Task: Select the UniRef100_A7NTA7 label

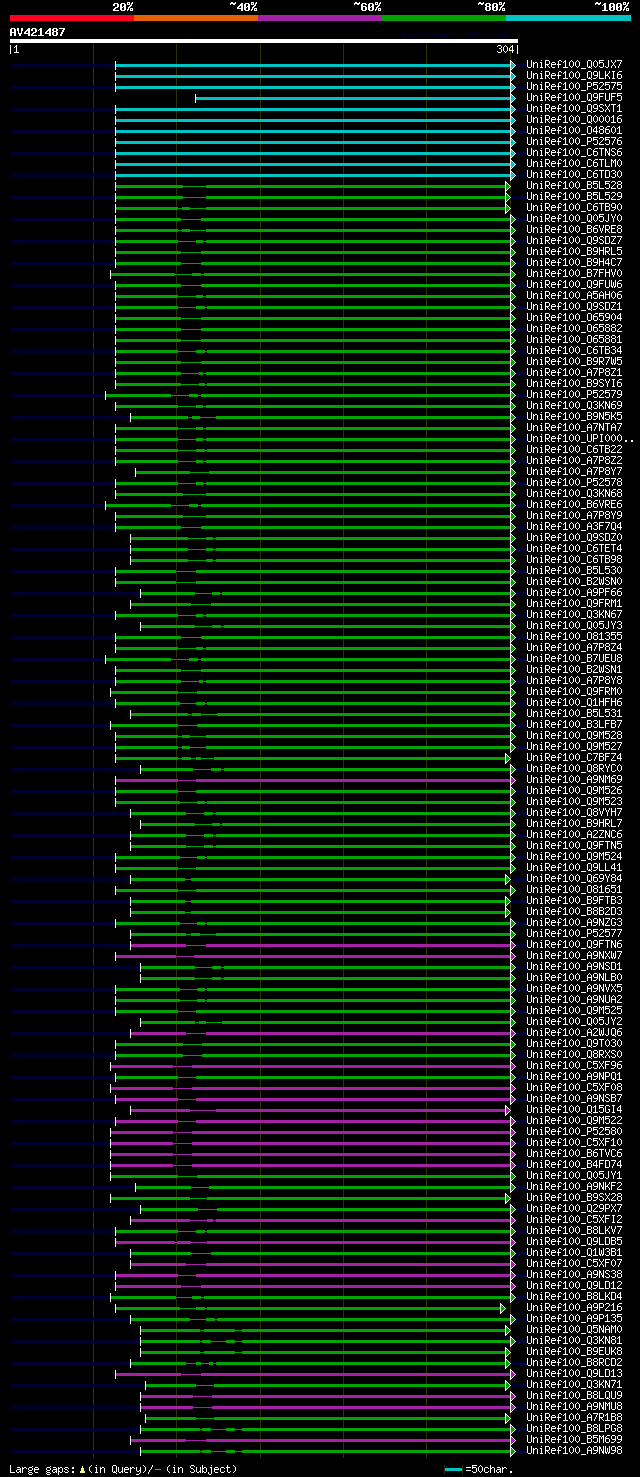Action: 574,428
